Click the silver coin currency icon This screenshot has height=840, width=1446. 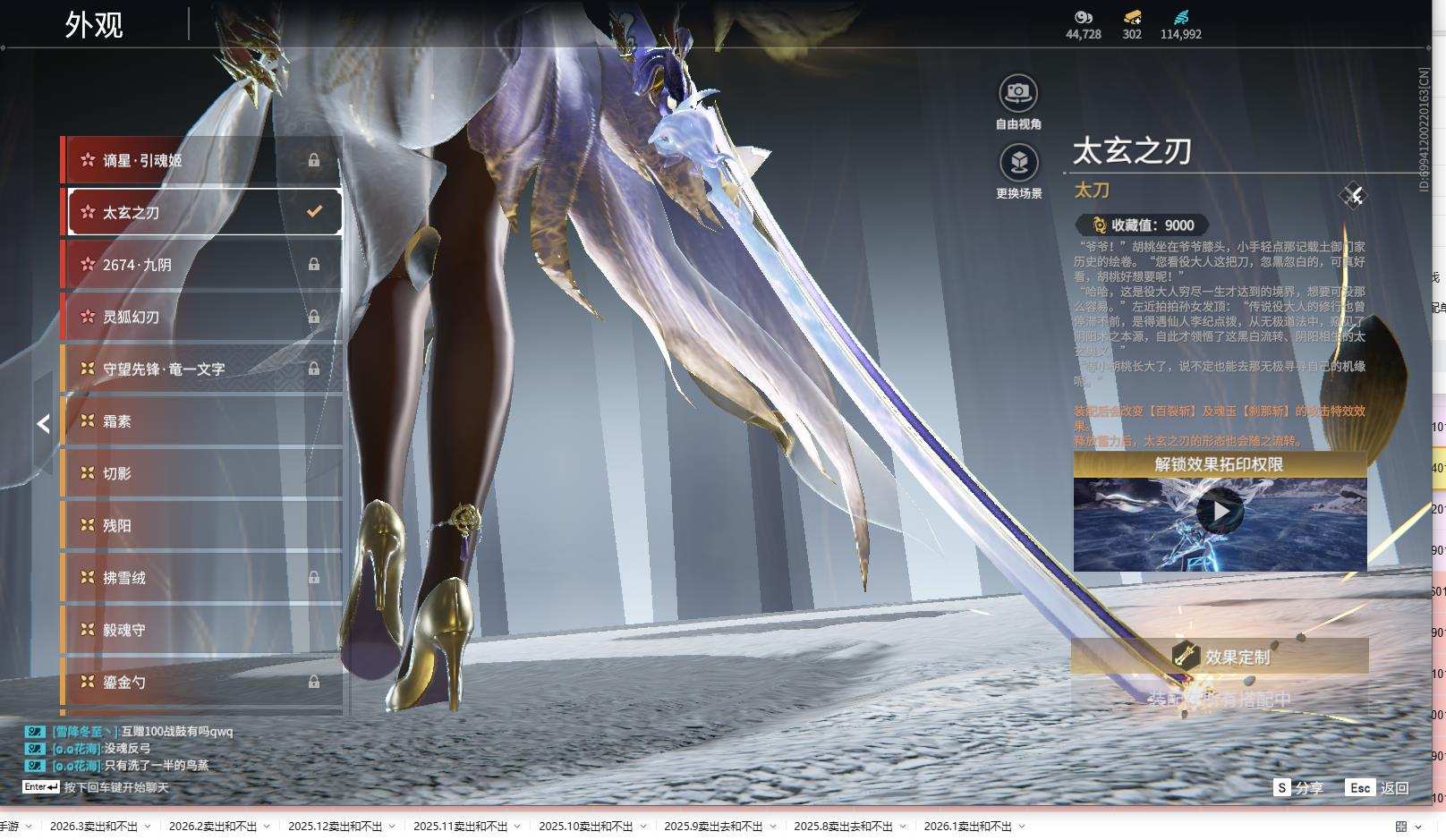point(1083,17)
